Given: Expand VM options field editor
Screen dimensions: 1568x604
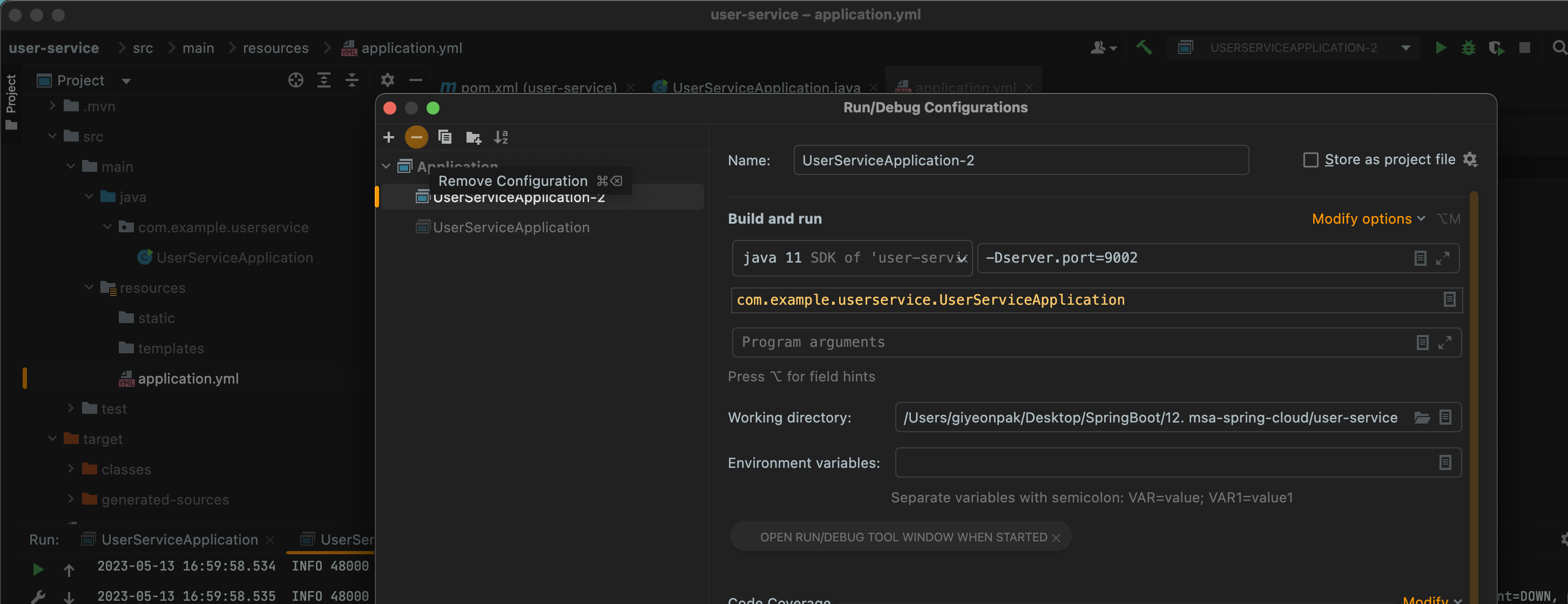Looking at the screenshot, I should click(1443, 258).
